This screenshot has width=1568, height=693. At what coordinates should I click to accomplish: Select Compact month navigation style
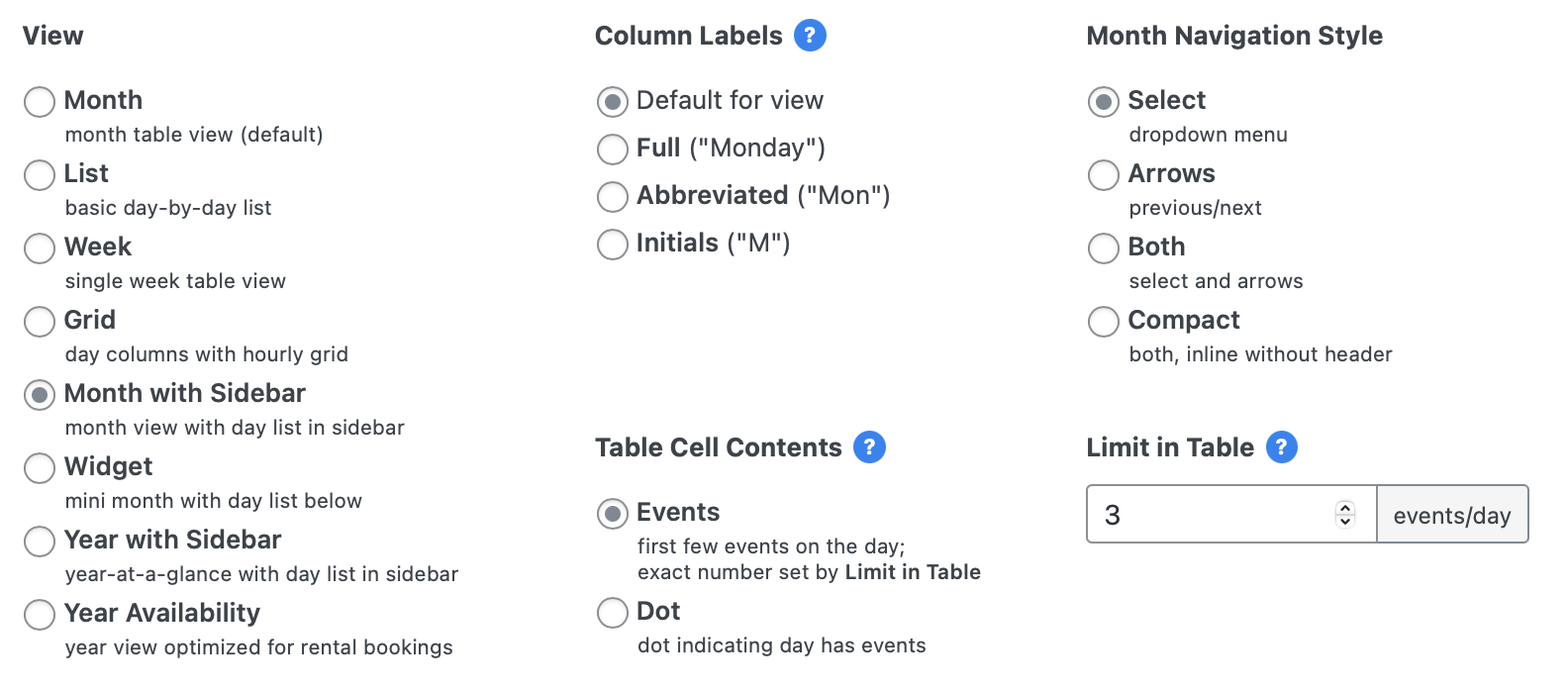pos(1104,322)
